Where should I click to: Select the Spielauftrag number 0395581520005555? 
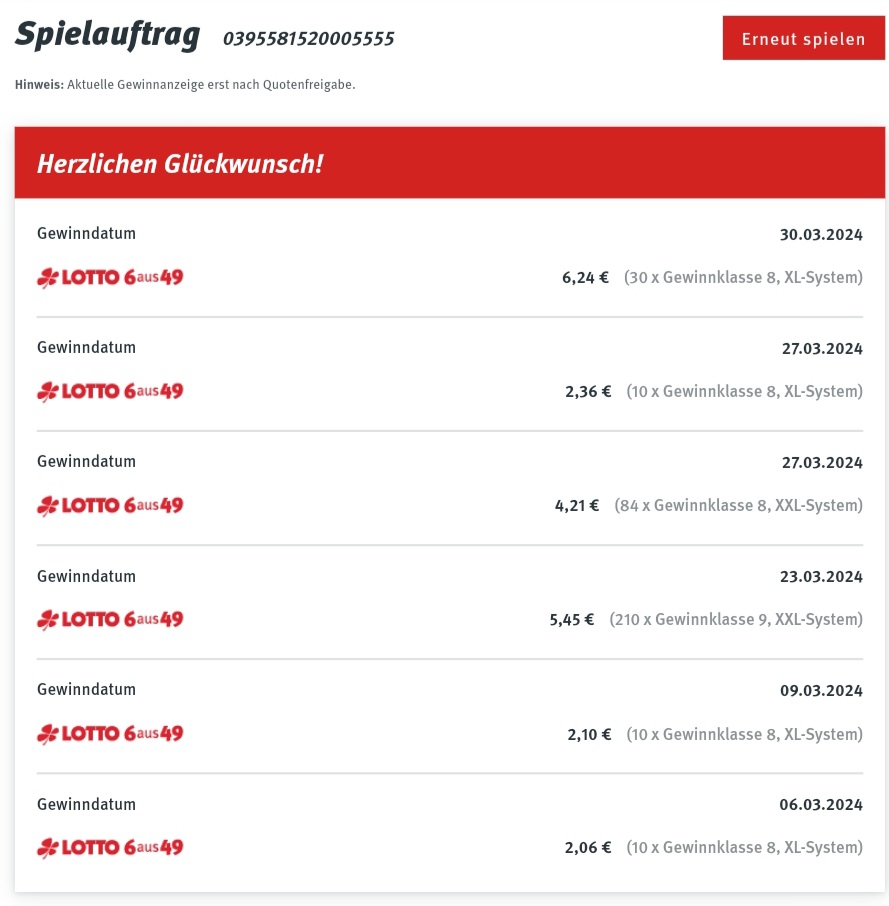308,39
